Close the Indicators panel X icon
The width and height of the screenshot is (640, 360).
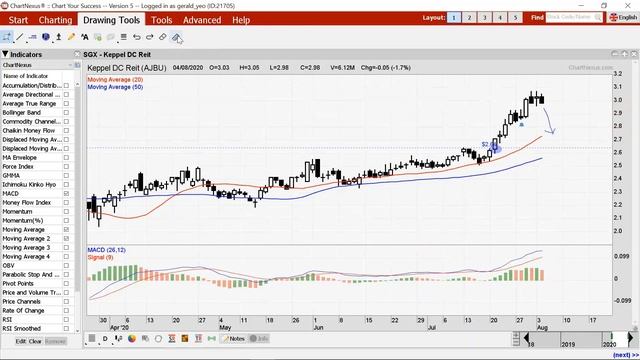click(77, 54)
